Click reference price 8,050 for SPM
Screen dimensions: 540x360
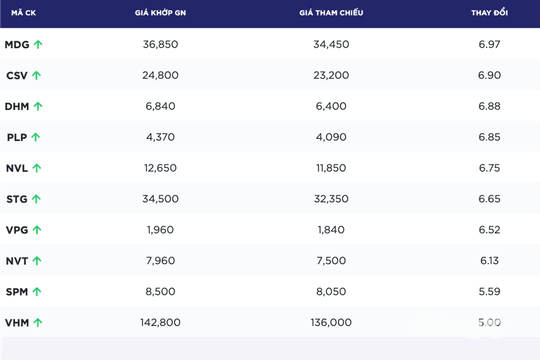pyautogui.click(x=331, y=291)
